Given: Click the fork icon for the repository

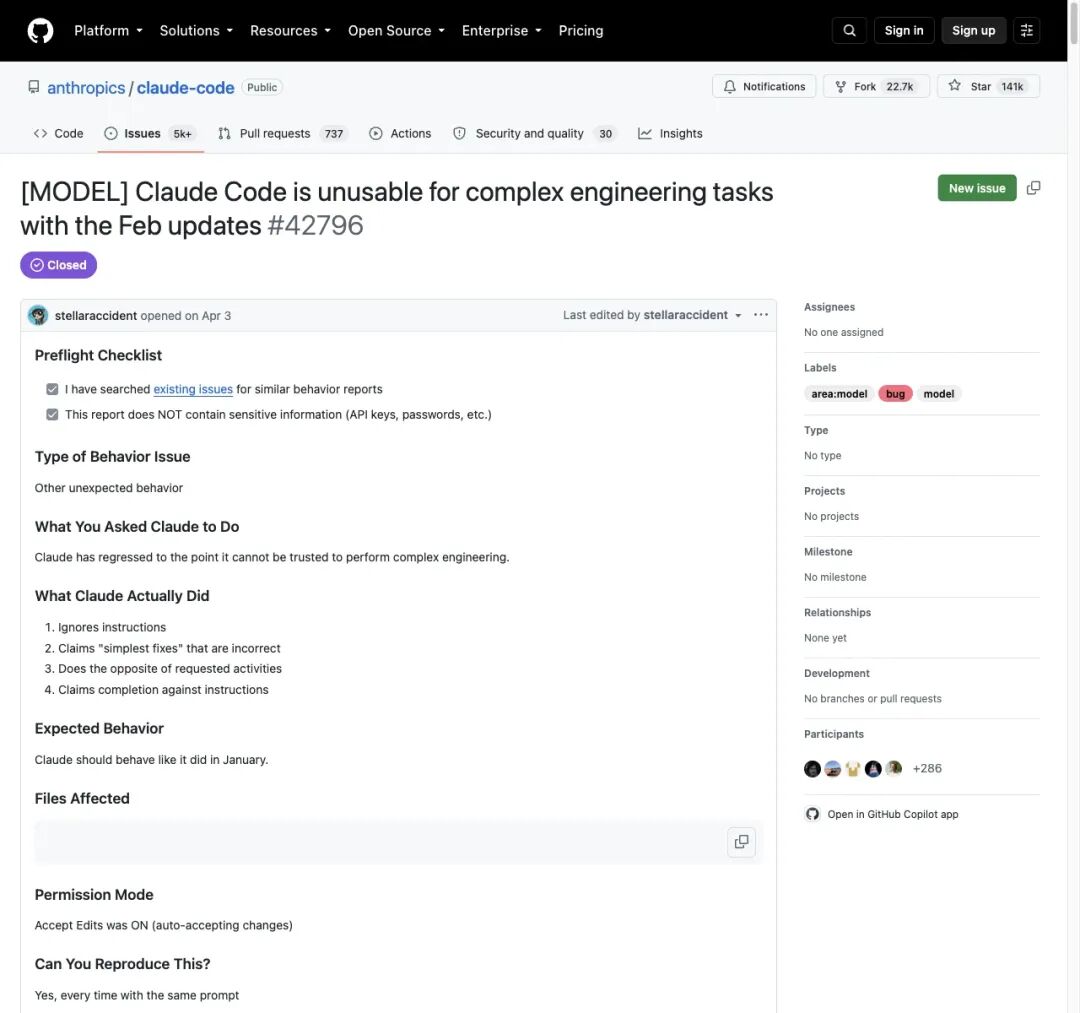Looking at the screenshot, I should pyautogui.click(x=840, y=86).
